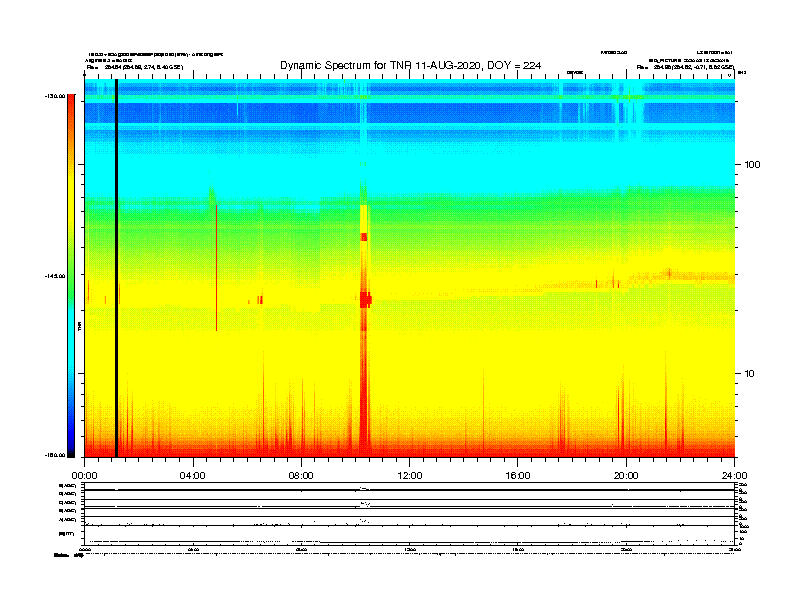Click the 08:00 time axis label
792x612 pixels.
coord(301,476)
